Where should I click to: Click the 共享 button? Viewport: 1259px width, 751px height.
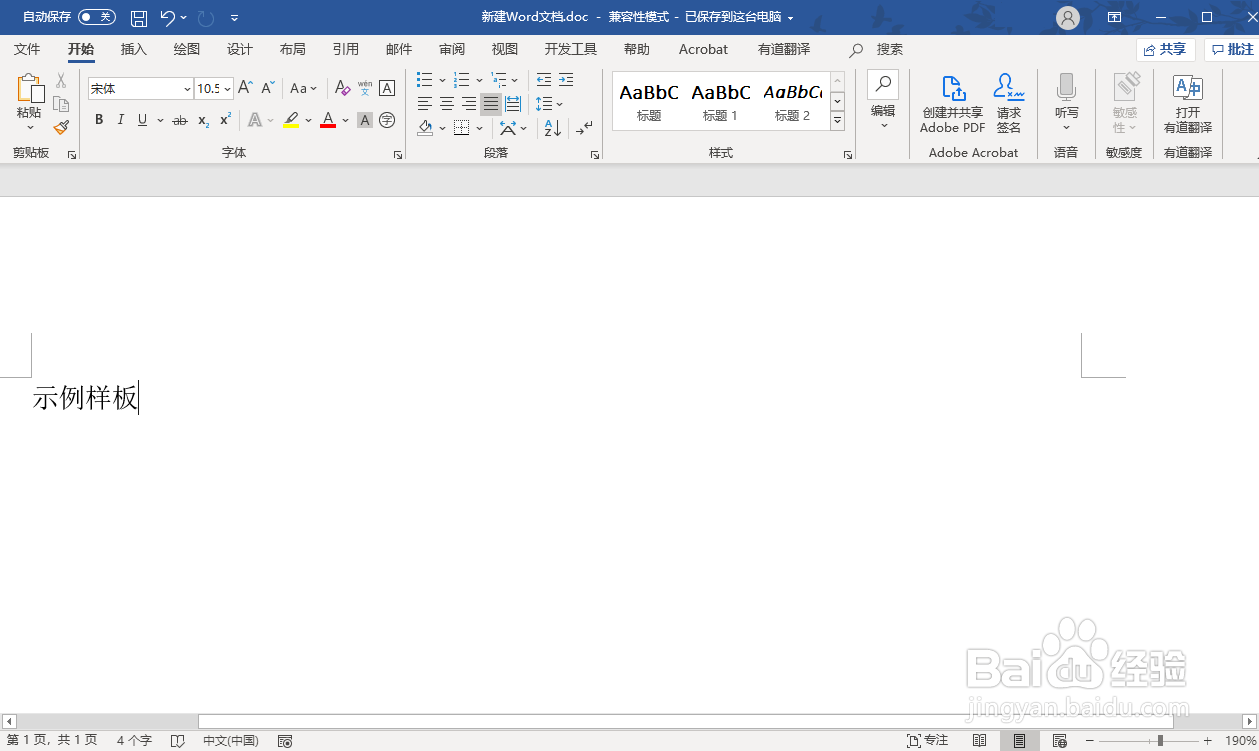tap(1165, 48)
